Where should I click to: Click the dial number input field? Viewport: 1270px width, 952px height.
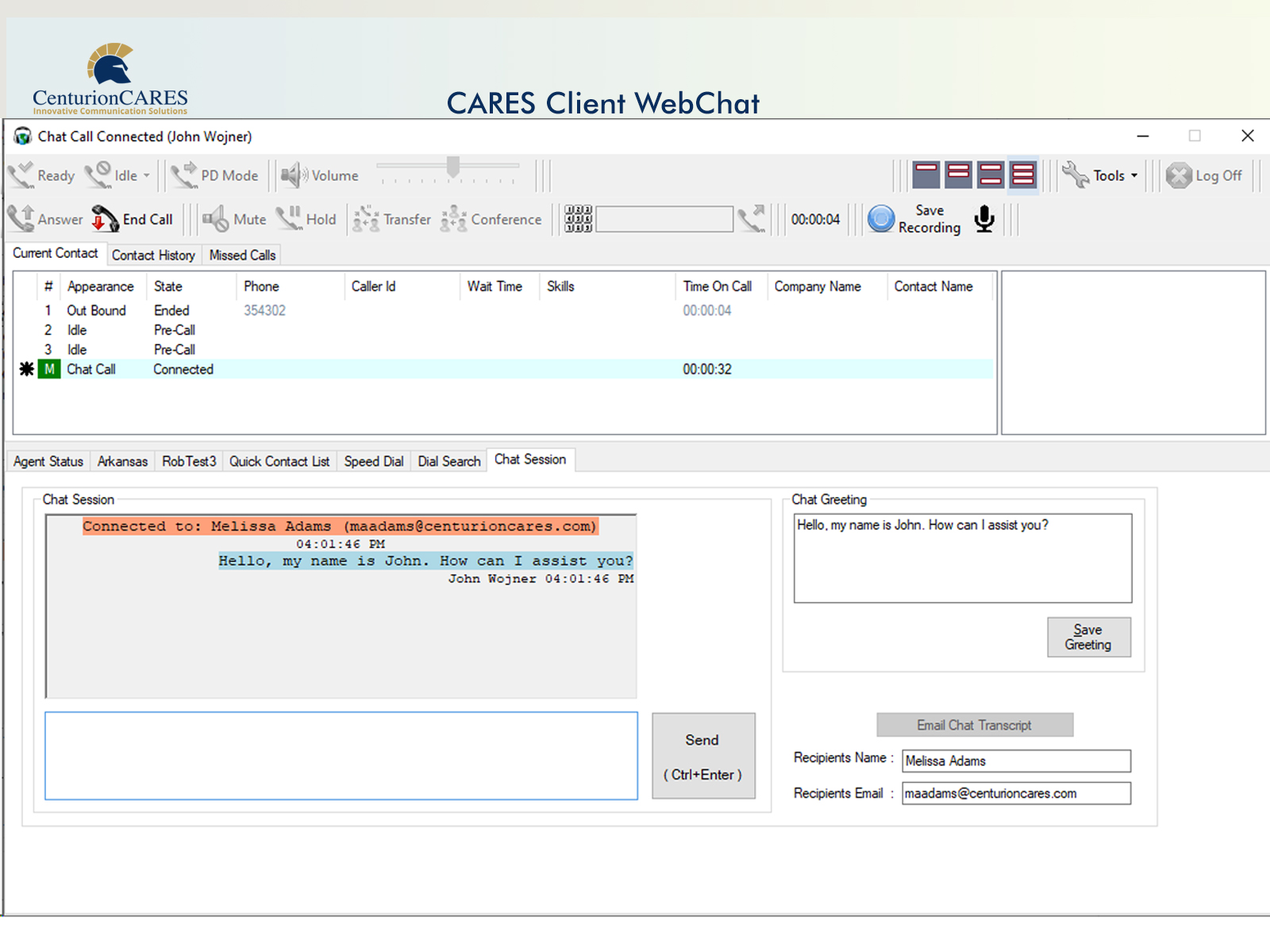click(x=664, y=219)
